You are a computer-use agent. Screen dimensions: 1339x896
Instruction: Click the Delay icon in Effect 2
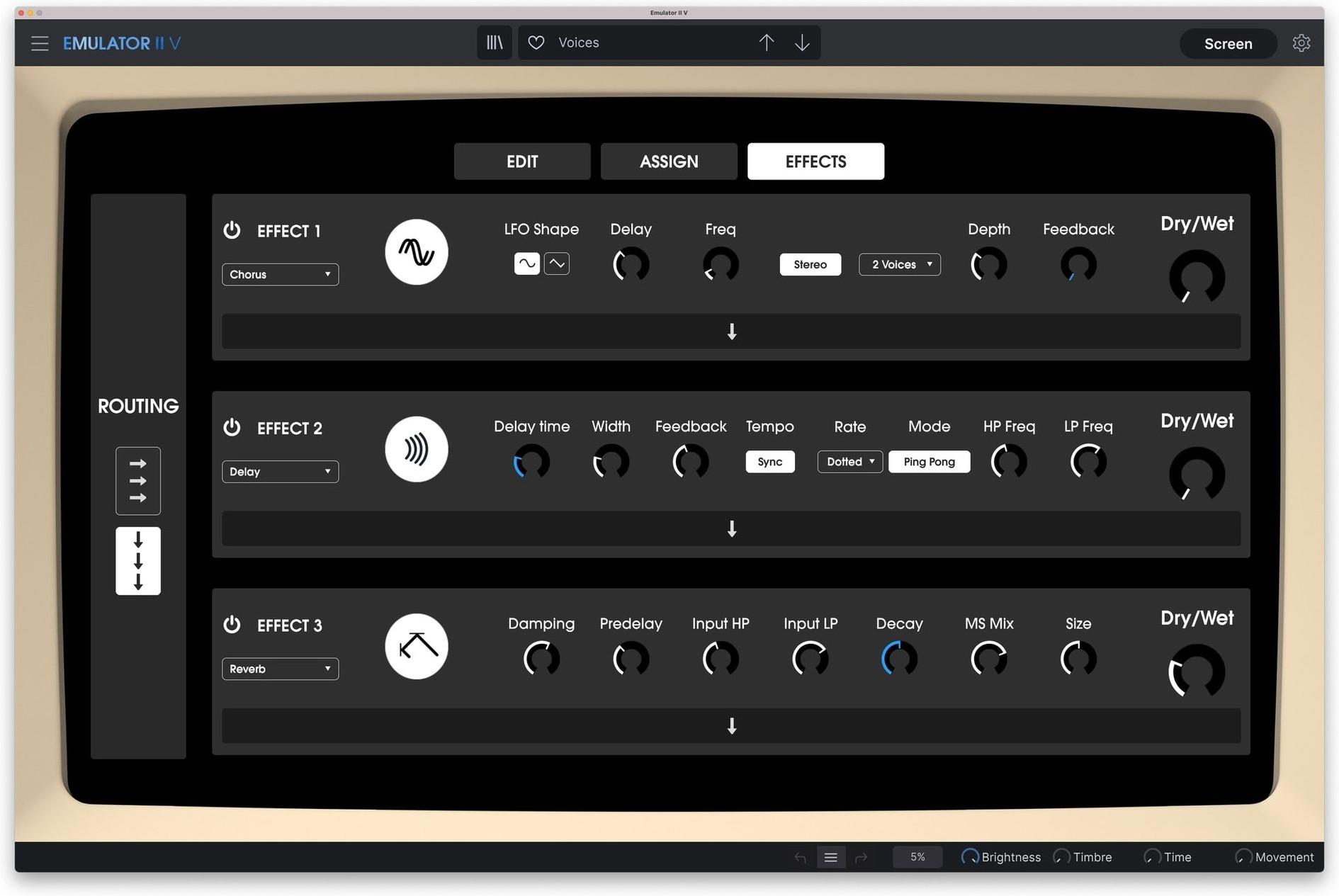[417, 448]
